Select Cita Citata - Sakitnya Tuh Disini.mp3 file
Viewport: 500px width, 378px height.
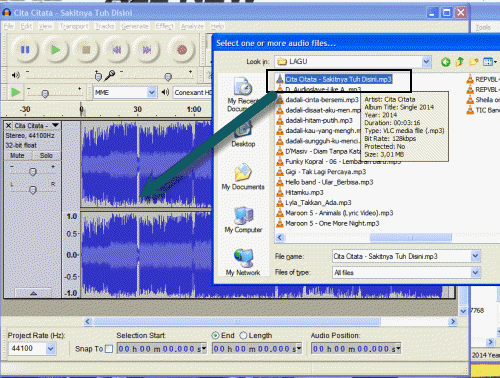coord(338,79)
